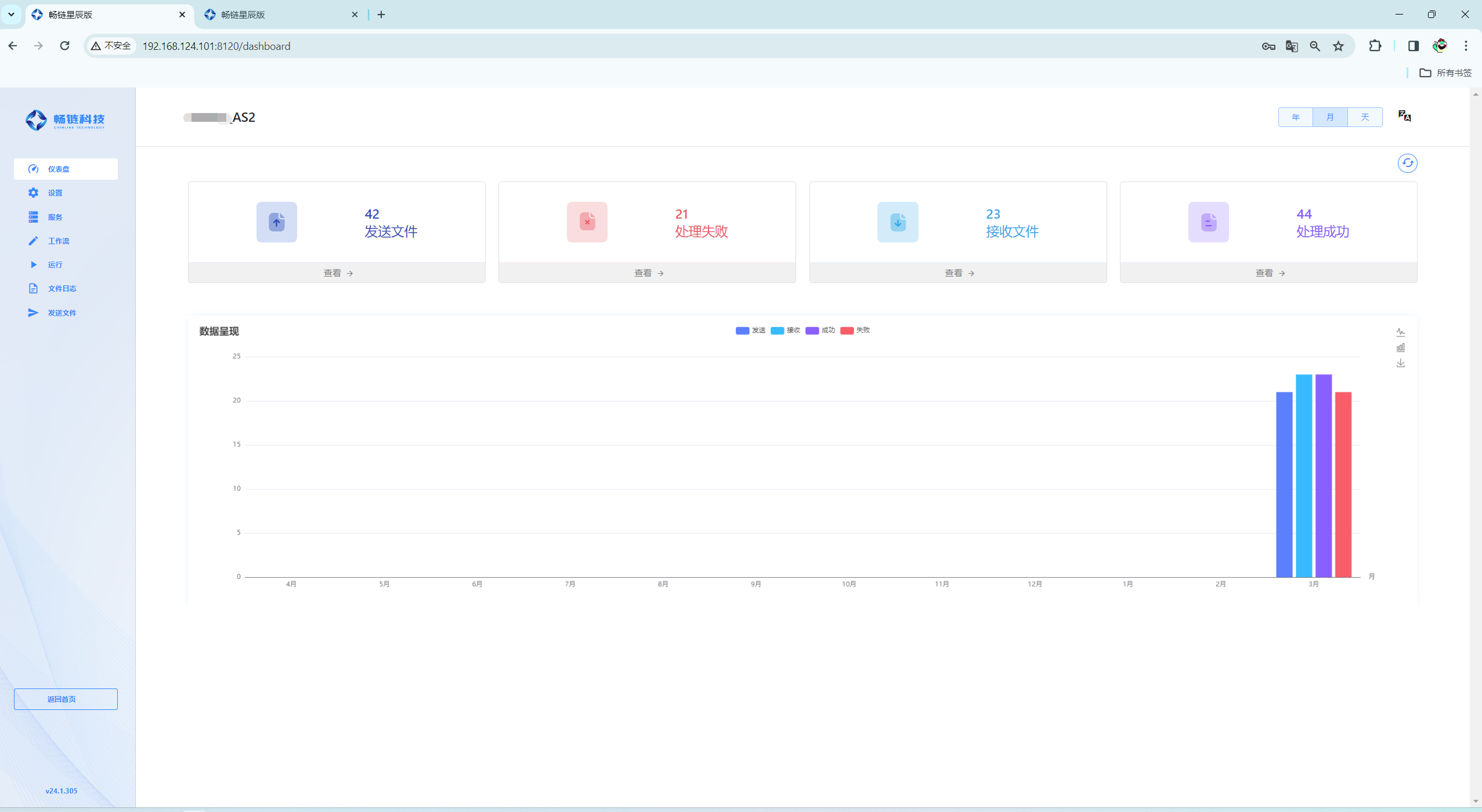Viewport: 1482px width, 812px height.
Task: Click 返回首页 button
Action: (x=66, y=699)
